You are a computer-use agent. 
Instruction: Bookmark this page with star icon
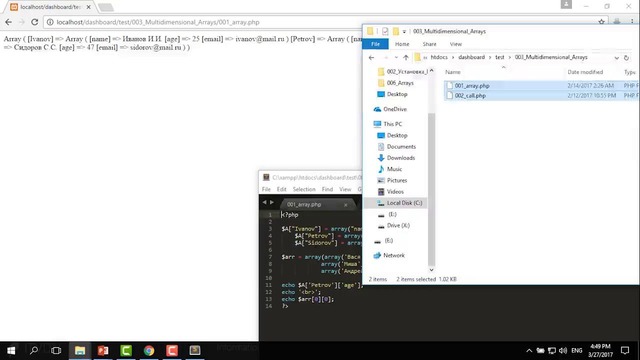601,22
